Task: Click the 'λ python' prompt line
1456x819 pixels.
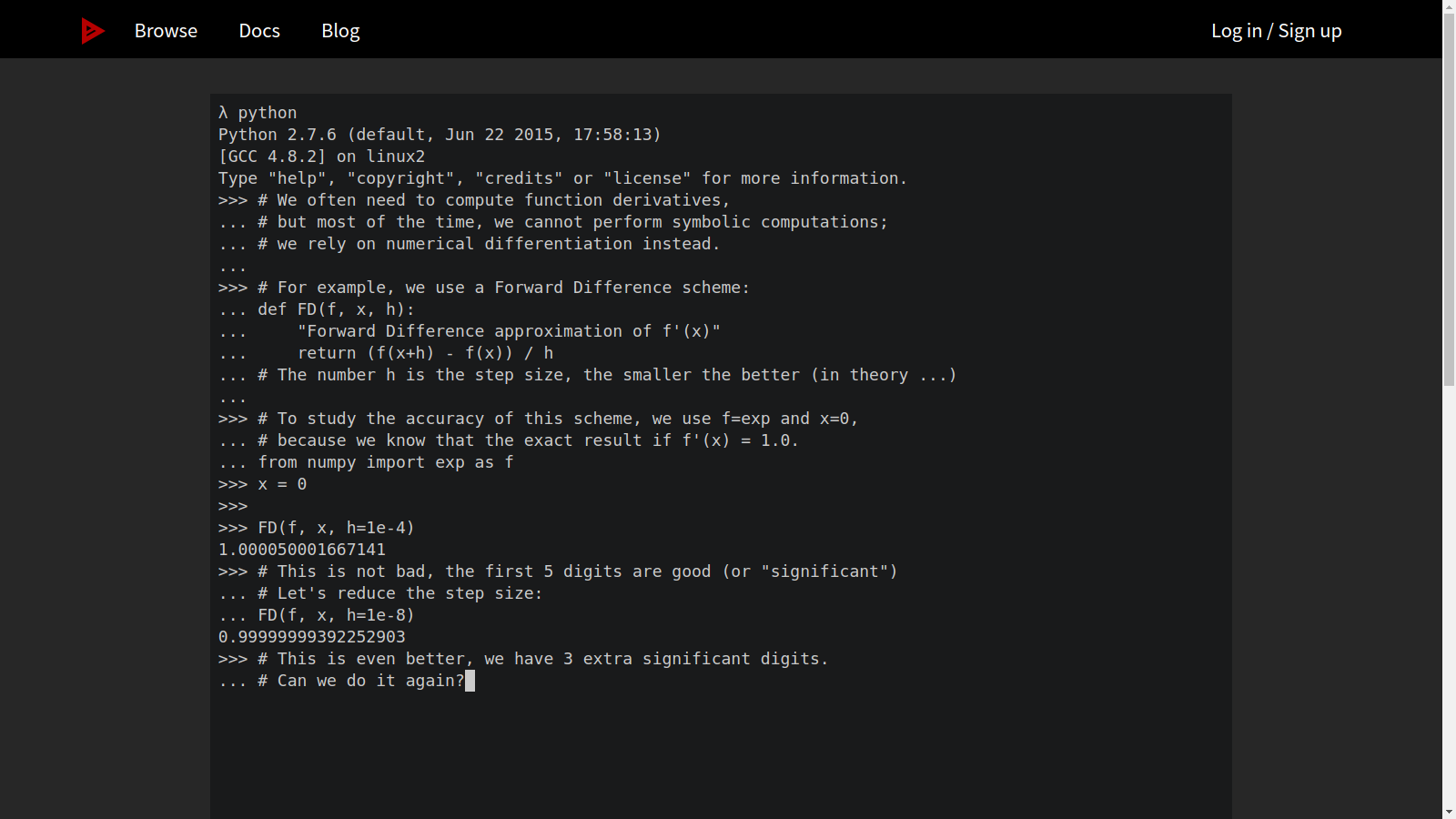Action: pyautogui.click(x=258, y=113)
